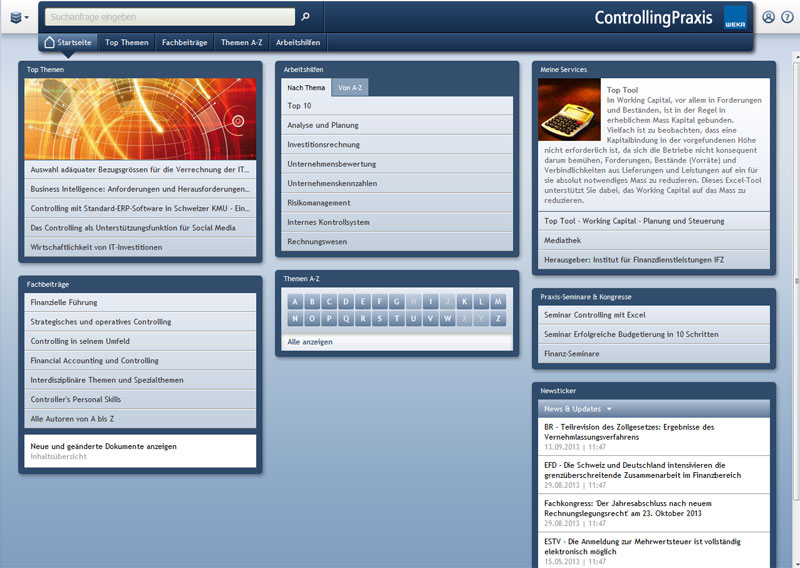
Task: Open the calculator Top Tool thumbnail
Action: point(569,109)
